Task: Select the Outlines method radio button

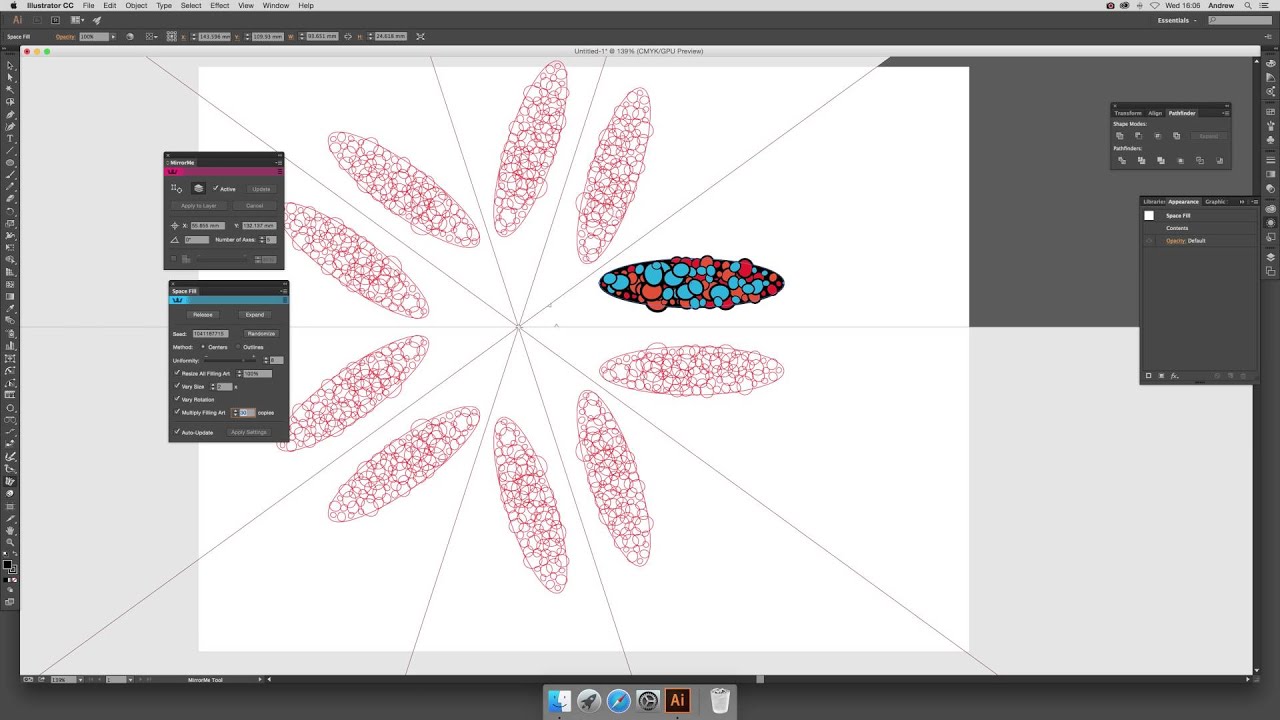Action: (x=237, y=347)
